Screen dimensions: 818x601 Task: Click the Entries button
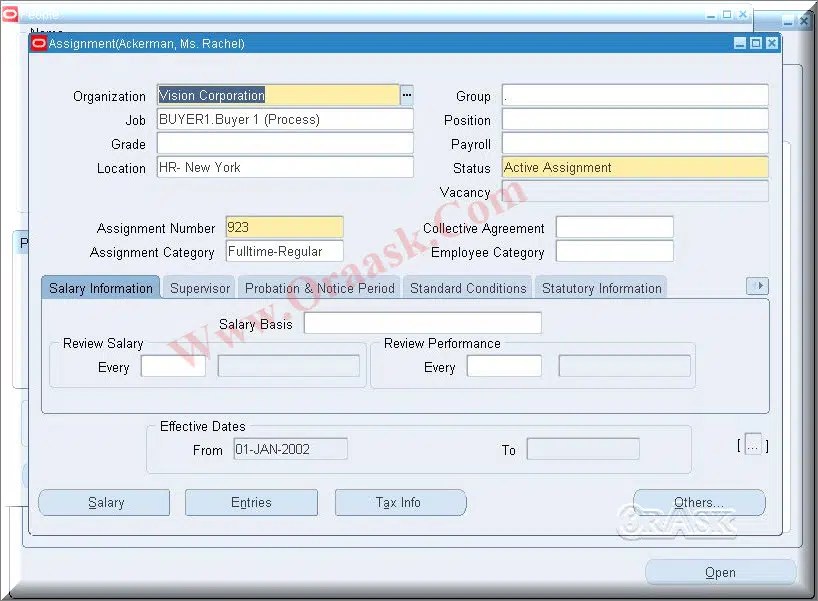[251, 502]
